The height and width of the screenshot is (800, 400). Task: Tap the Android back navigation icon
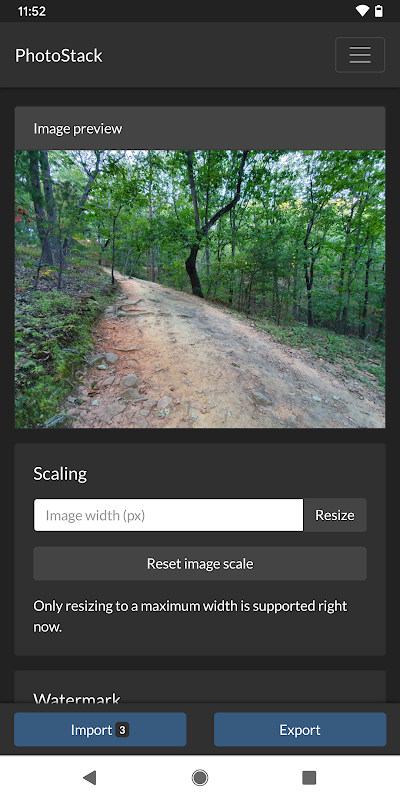pyautogui.click(x=89, y=777)
